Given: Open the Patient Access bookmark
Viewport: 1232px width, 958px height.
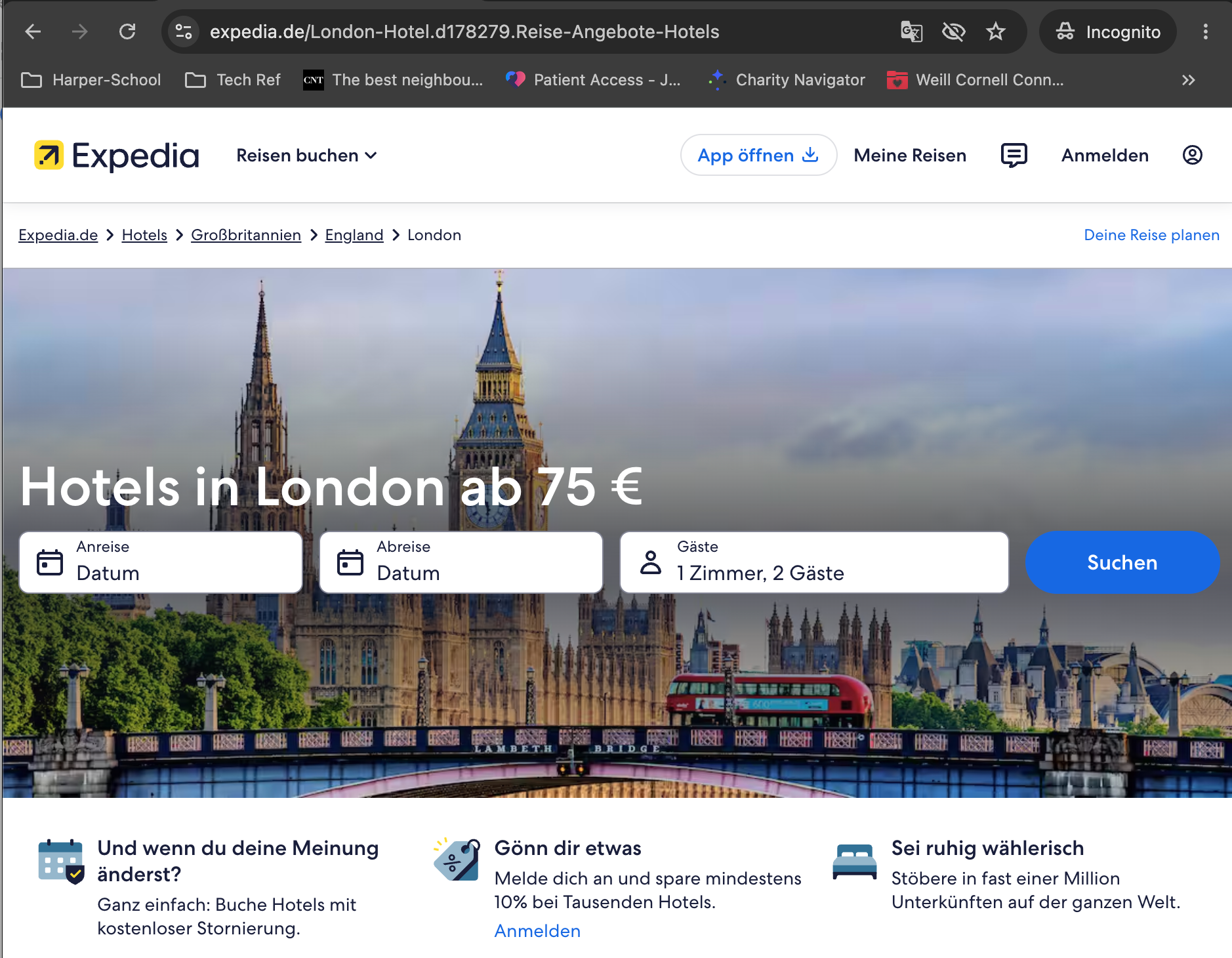Looking at the screenshot, I should coord(594,80).
